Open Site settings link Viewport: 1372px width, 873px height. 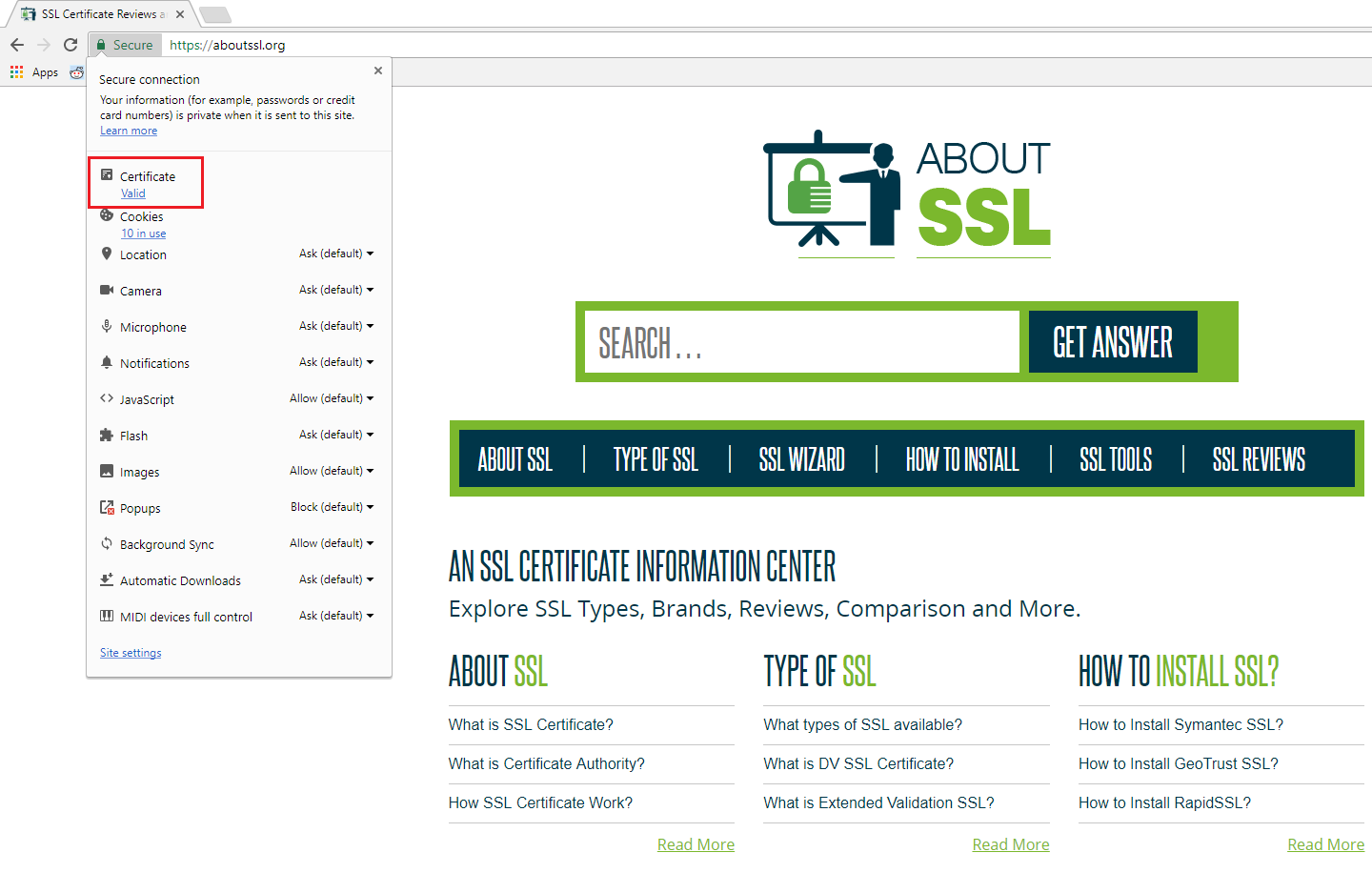131,653
